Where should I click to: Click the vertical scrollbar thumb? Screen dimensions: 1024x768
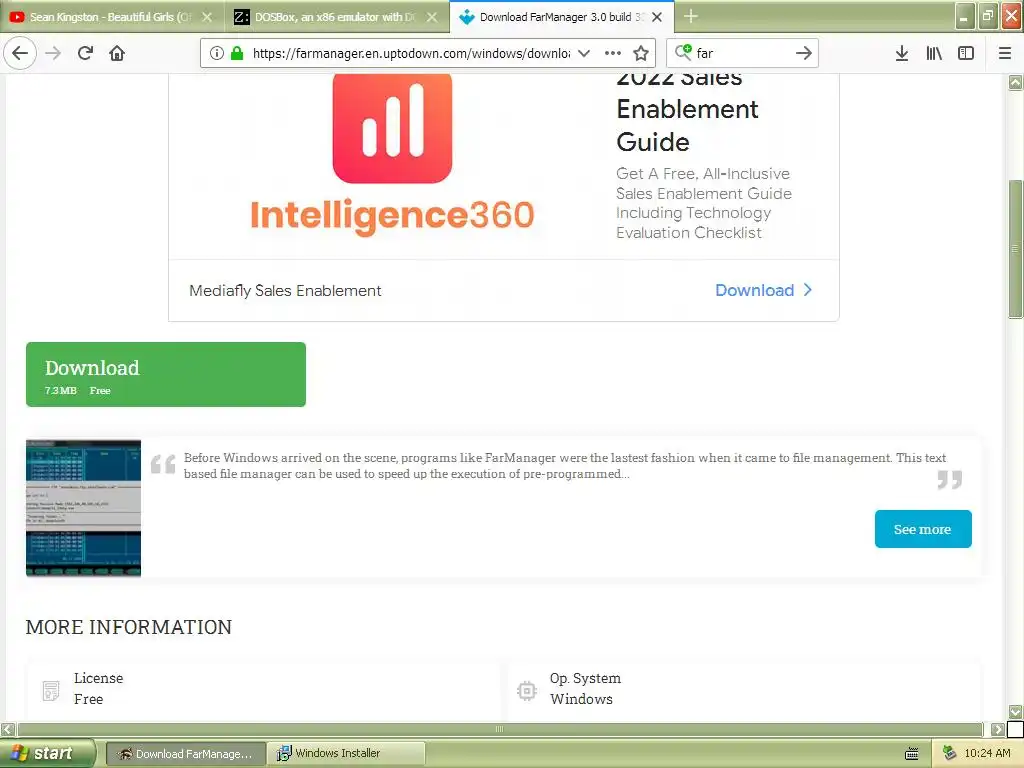(x=1015, y=249)
